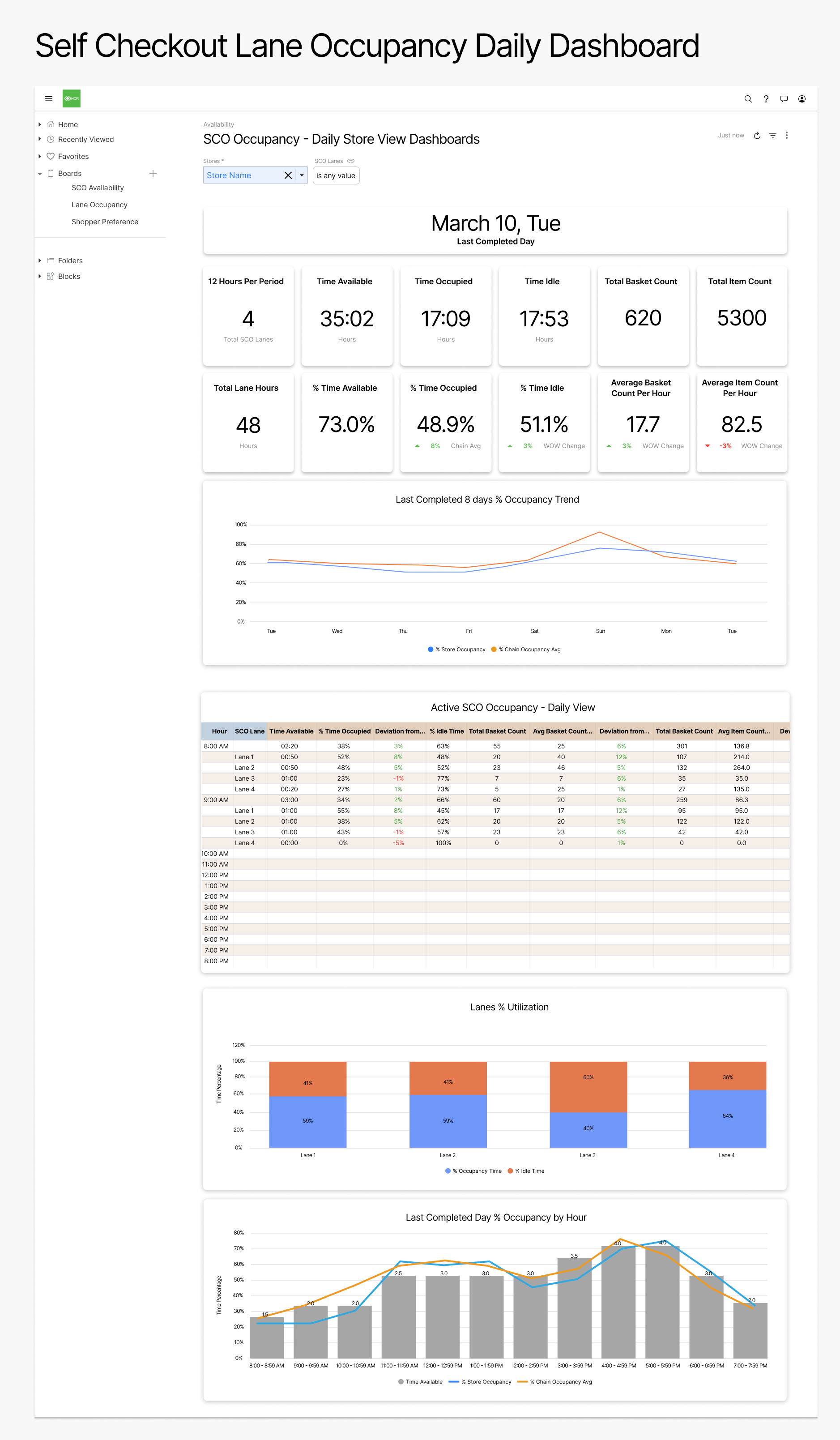Toggle % Store Occupancy legend in hourly chart
This screenshot has width=840, height=1440.
click(x=480, y=1382)
